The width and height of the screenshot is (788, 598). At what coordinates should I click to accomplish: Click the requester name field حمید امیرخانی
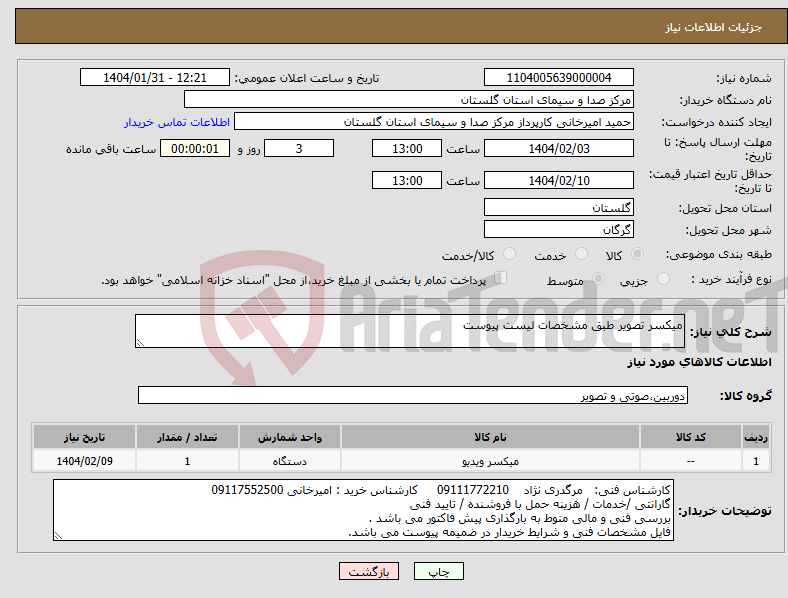[434, 122]
